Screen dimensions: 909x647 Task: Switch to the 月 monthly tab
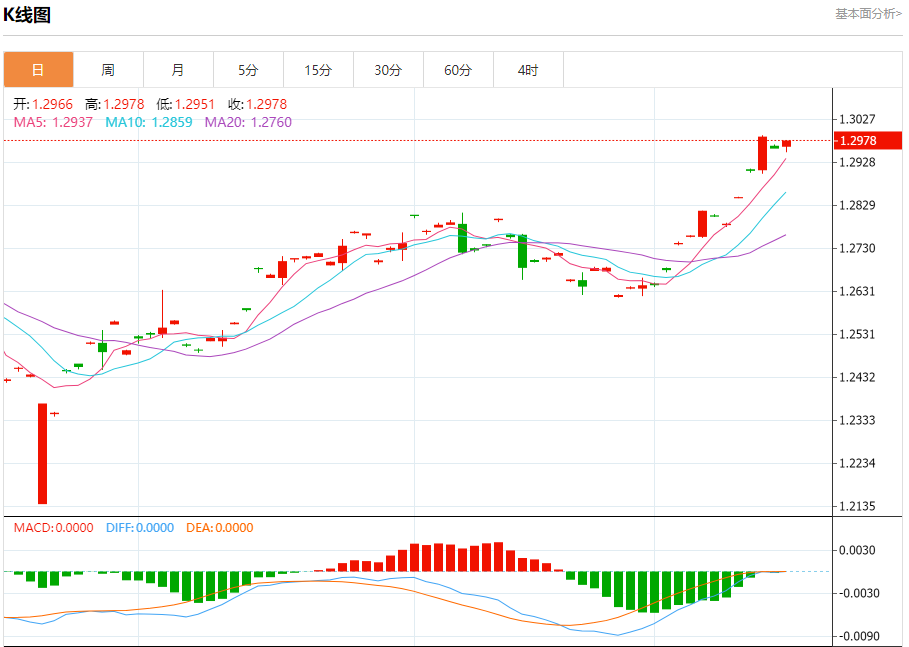(179, 70)
